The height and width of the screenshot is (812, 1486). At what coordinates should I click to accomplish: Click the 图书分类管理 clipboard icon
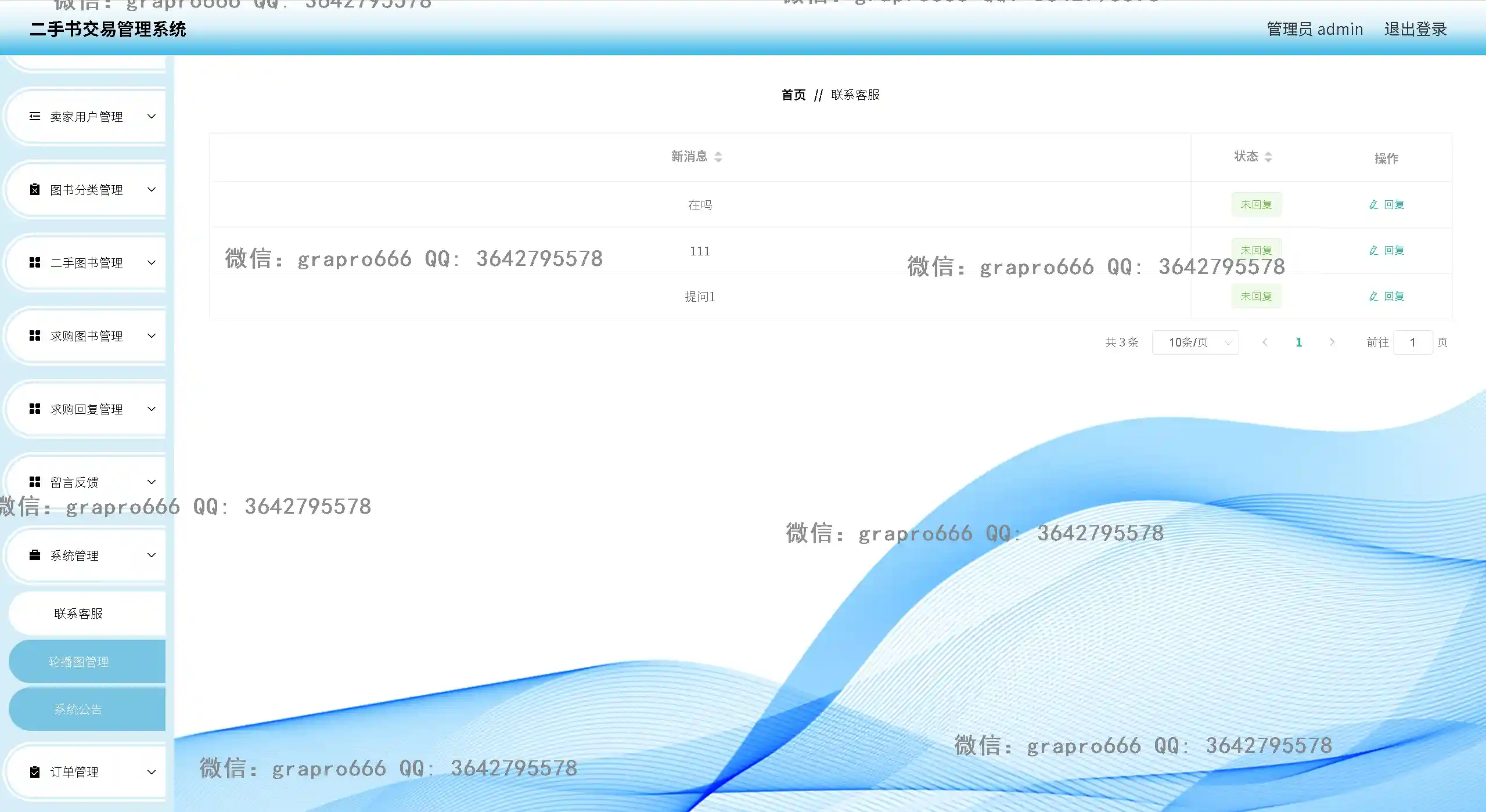tap(35, 190)
